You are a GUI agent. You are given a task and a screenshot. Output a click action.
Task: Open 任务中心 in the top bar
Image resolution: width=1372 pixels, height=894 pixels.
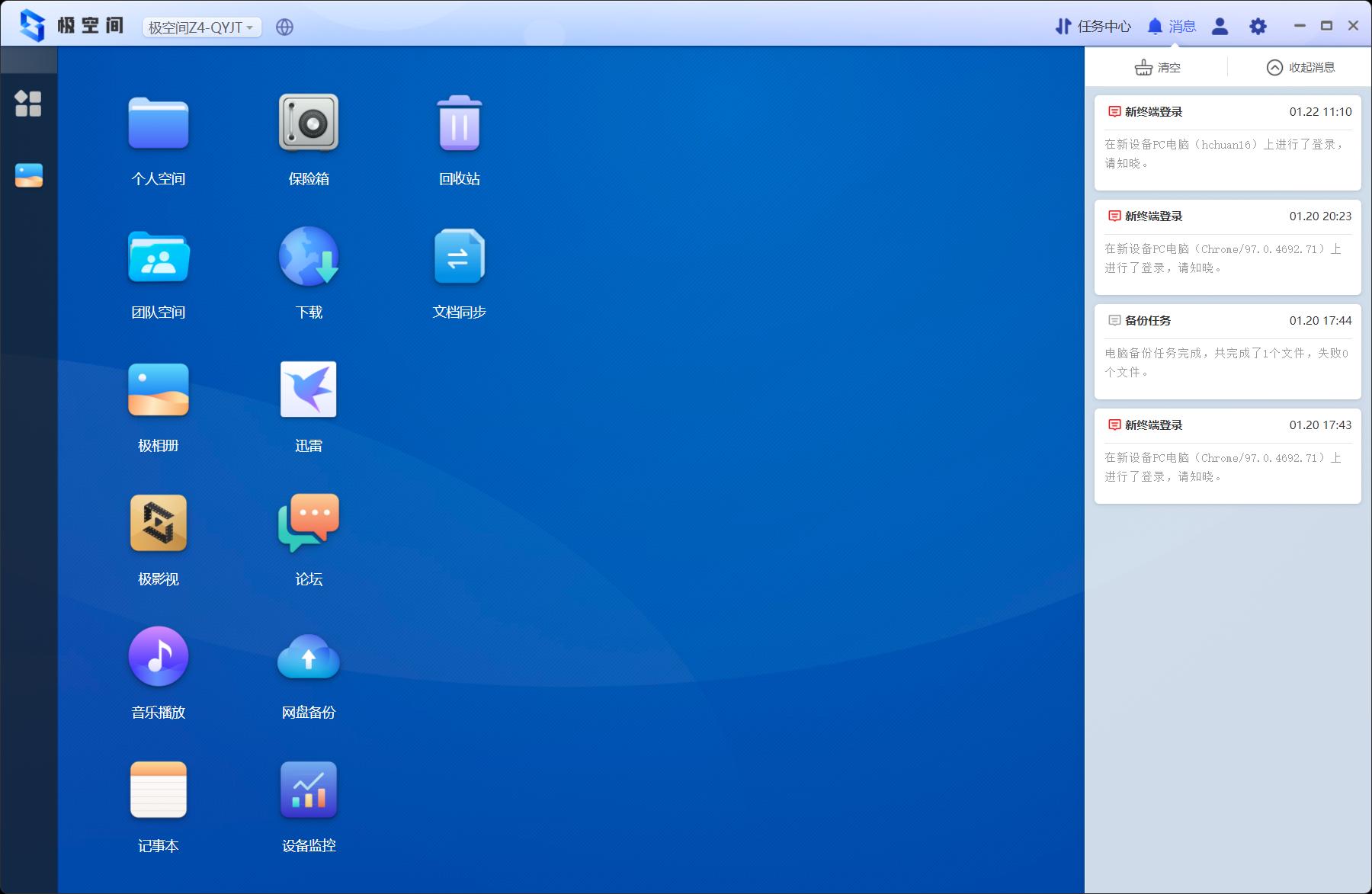click(x=1093, y=27)
